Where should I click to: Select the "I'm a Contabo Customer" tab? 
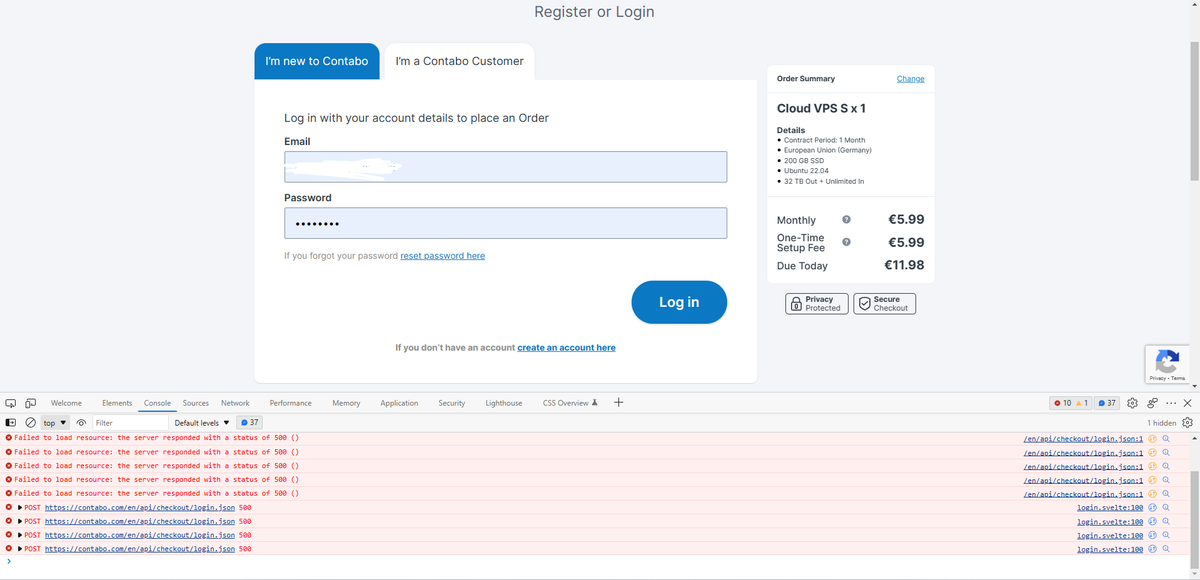click(459, 61)
